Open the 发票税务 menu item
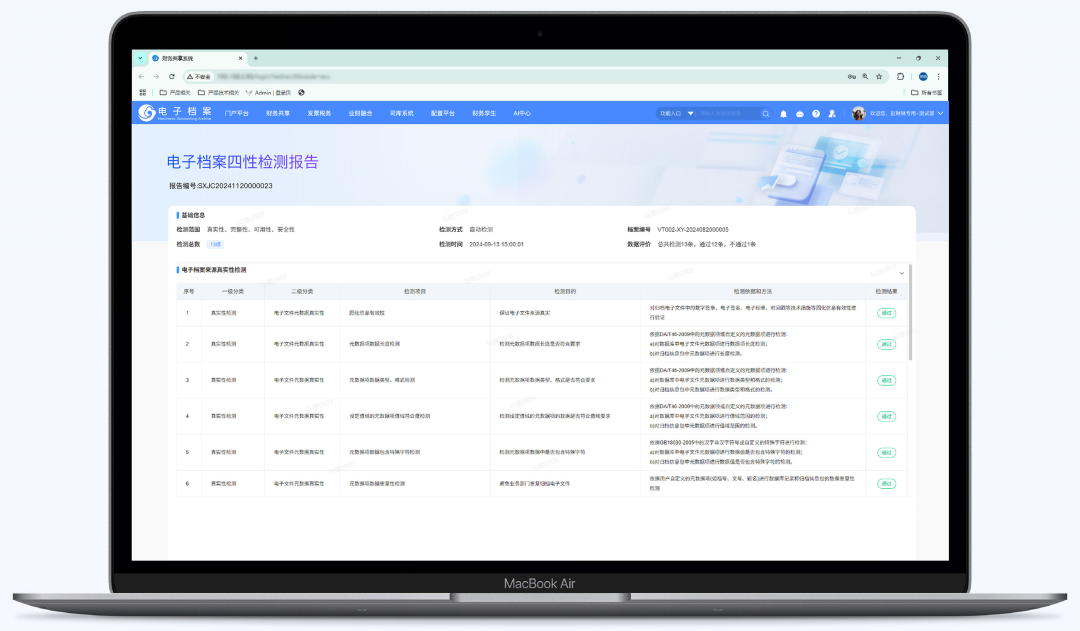Image resolution: width=1080 pixels, height=631 pixels. (x=319, y=114)
